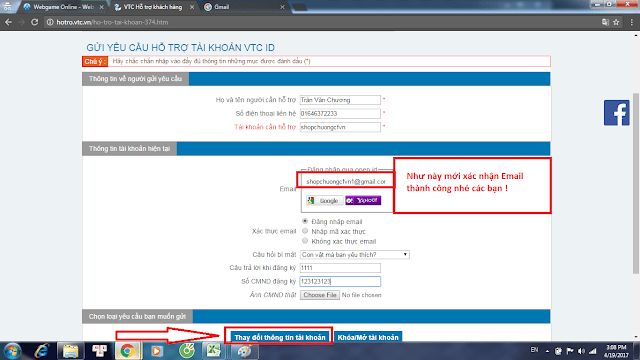
Task: Click the Action Center flag icon in the tray
Action: (570, 351)
